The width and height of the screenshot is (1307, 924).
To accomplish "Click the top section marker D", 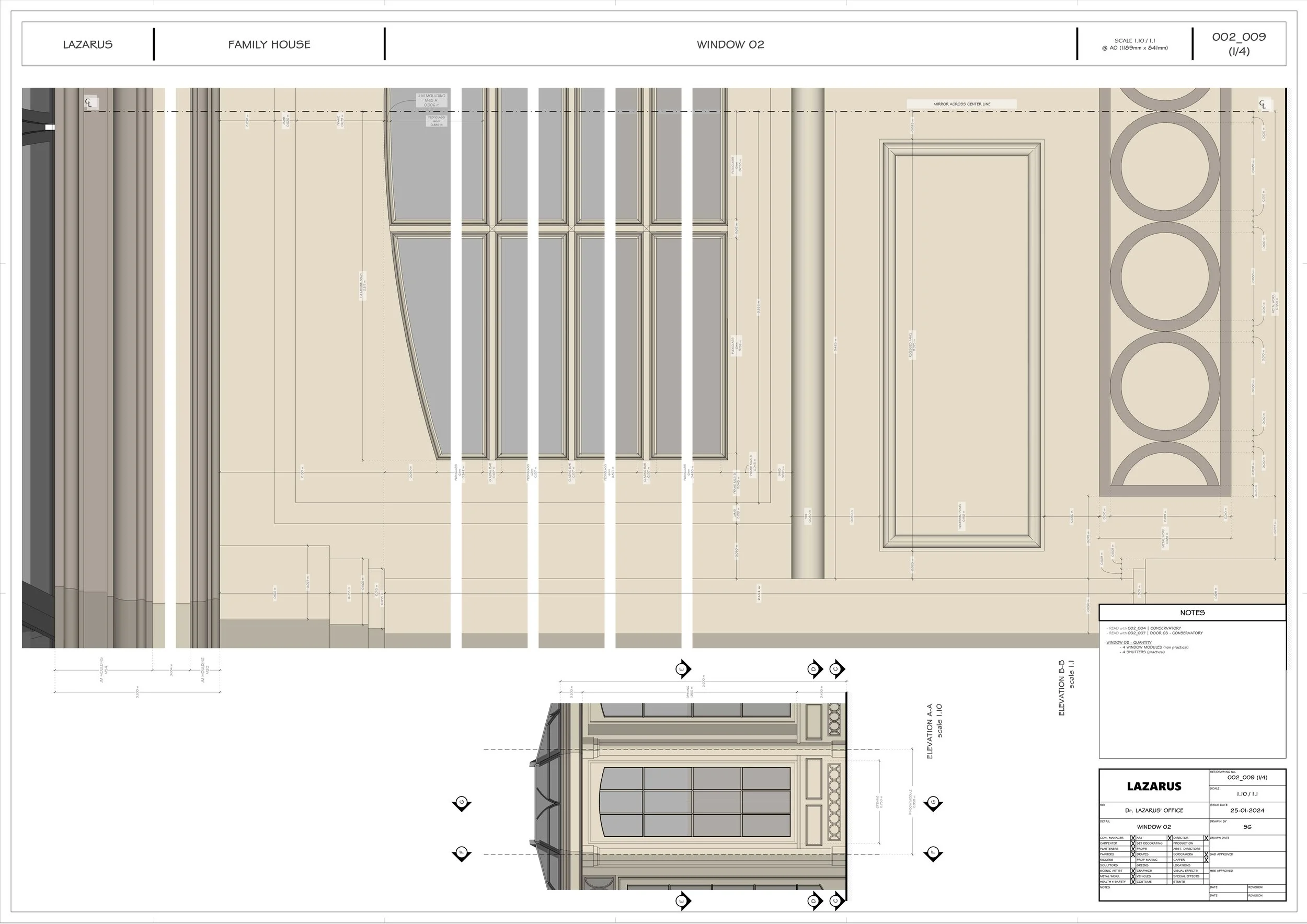I will [814, 668].
